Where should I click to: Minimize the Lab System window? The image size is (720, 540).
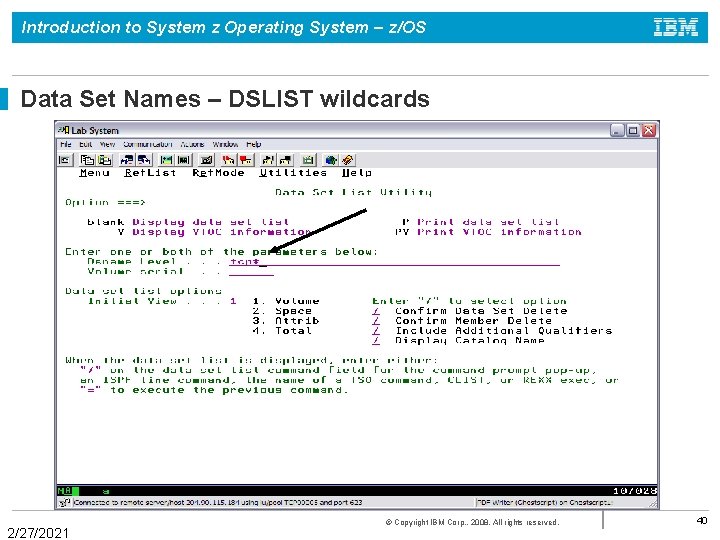pyautogui.click(x=617, y=130)
